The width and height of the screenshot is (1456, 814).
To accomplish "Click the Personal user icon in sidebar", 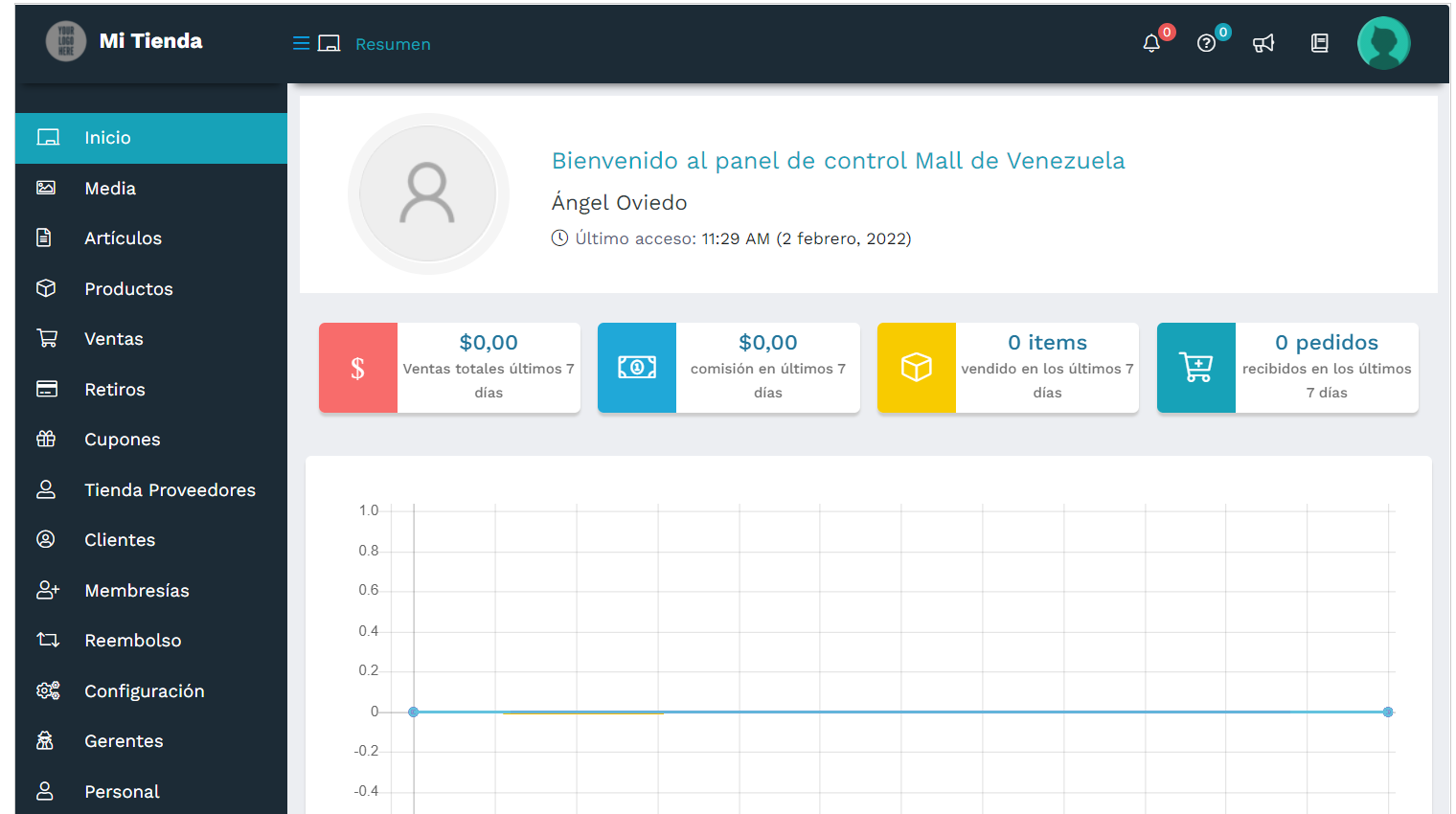I will click(47, 791).
